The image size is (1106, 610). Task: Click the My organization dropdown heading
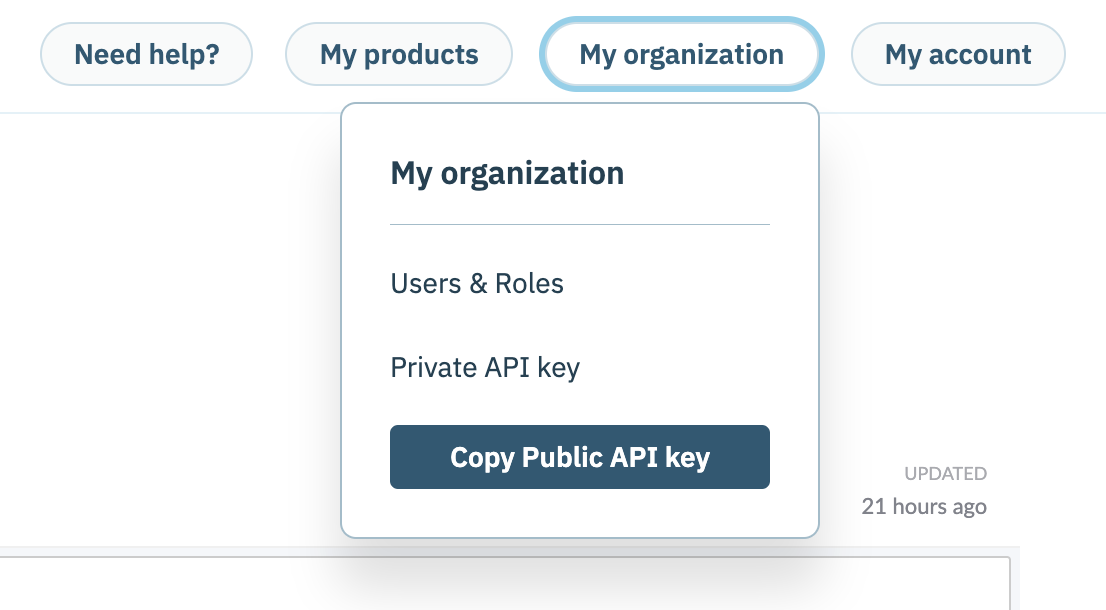(x=507, y=172)
